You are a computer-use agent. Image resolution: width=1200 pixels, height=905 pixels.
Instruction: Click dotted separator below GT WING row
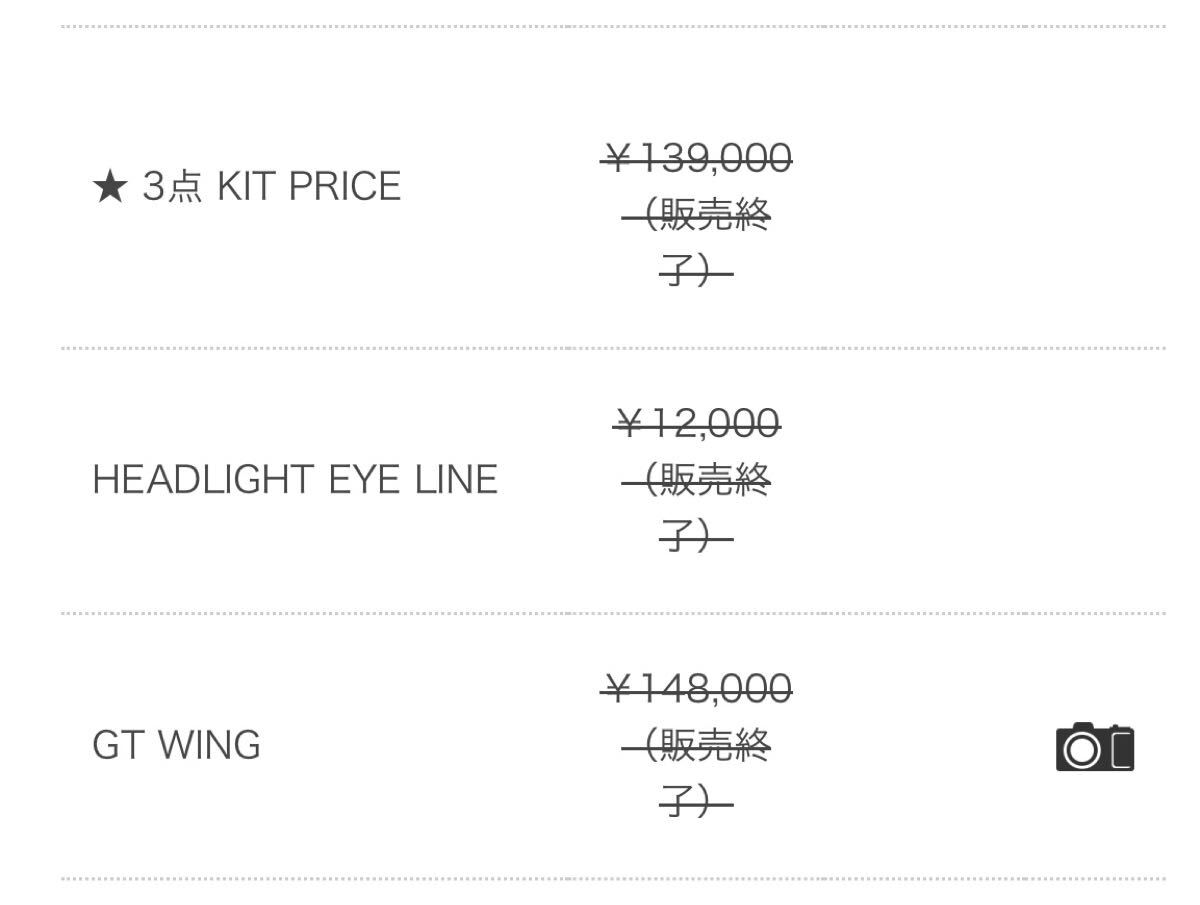(x=612, y=878)
